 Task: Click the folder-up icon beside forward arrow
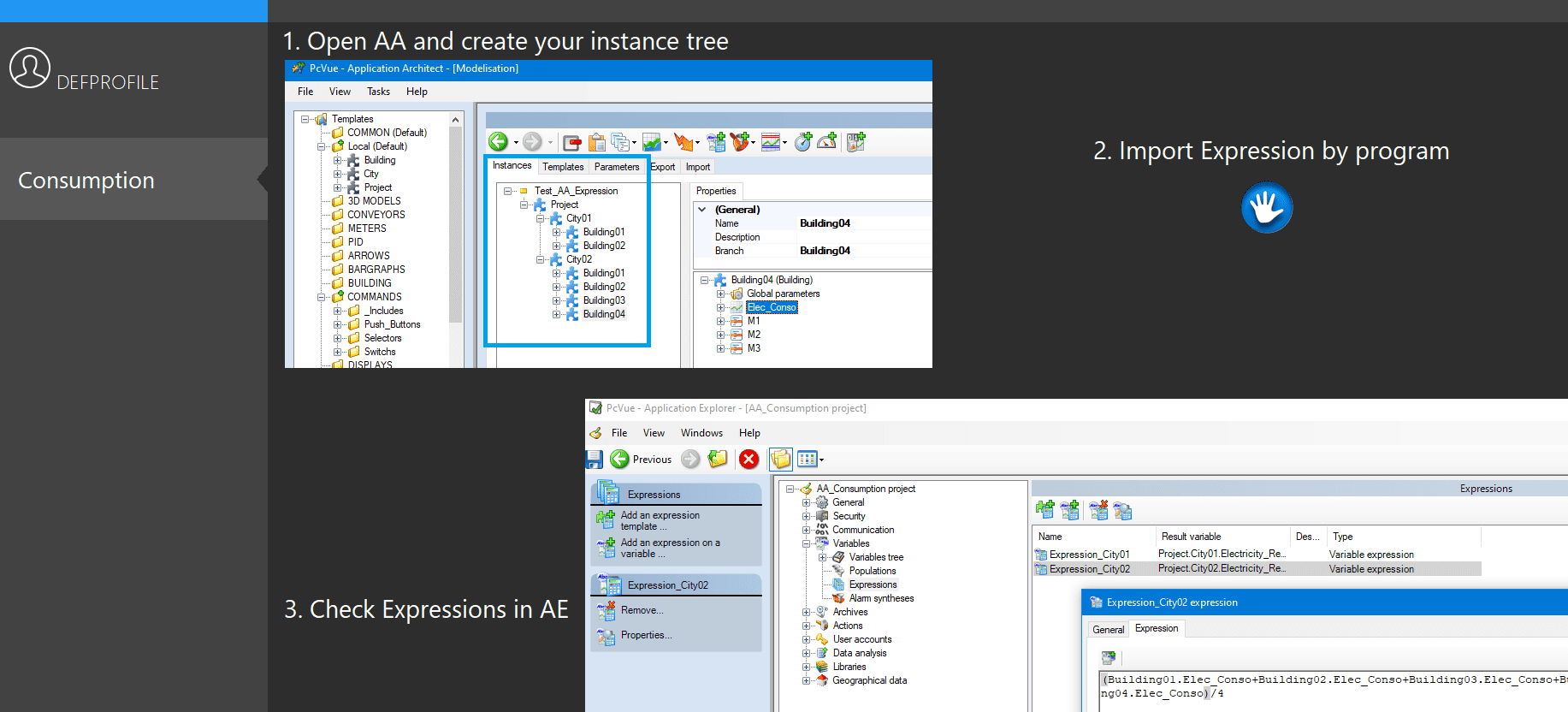(718, 460)
